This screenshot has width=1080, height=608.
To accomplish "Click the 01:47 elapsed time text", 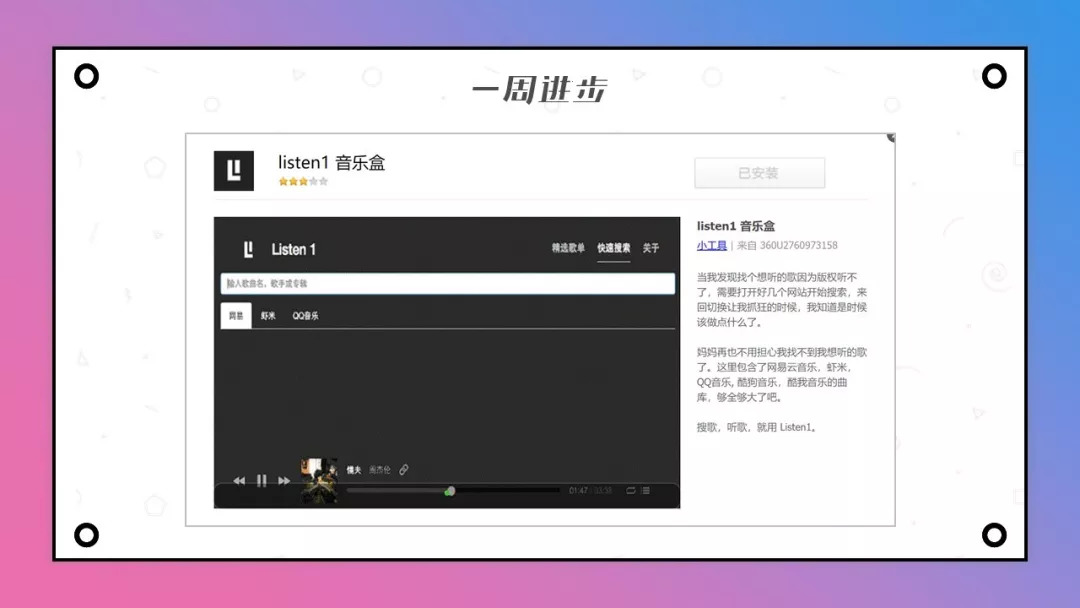I will (x=578, y=491).
